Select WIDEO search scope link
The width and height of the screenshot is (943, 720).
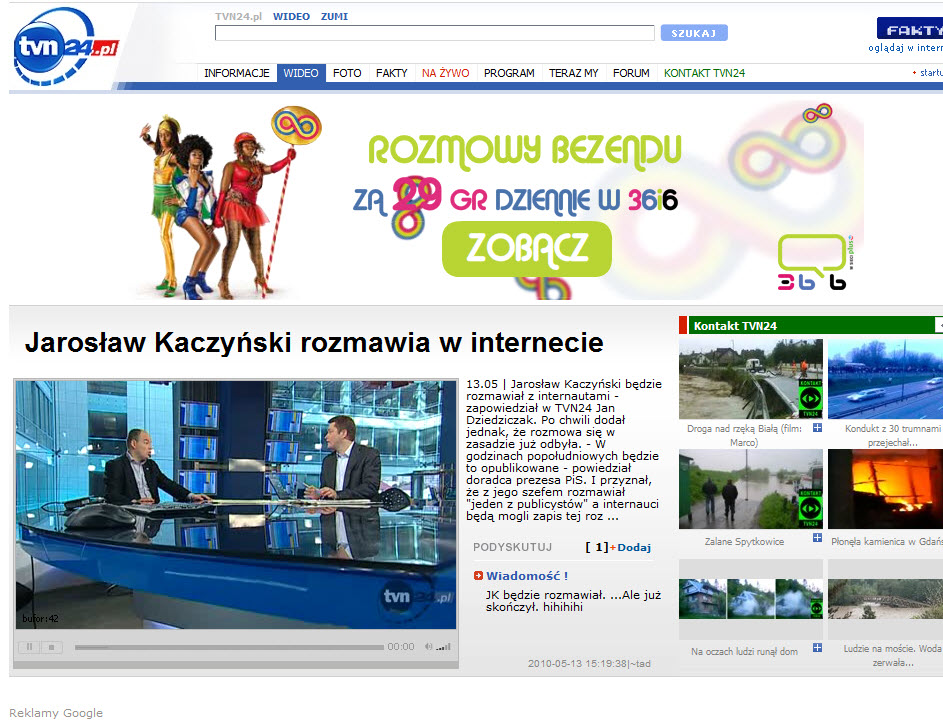291,16
